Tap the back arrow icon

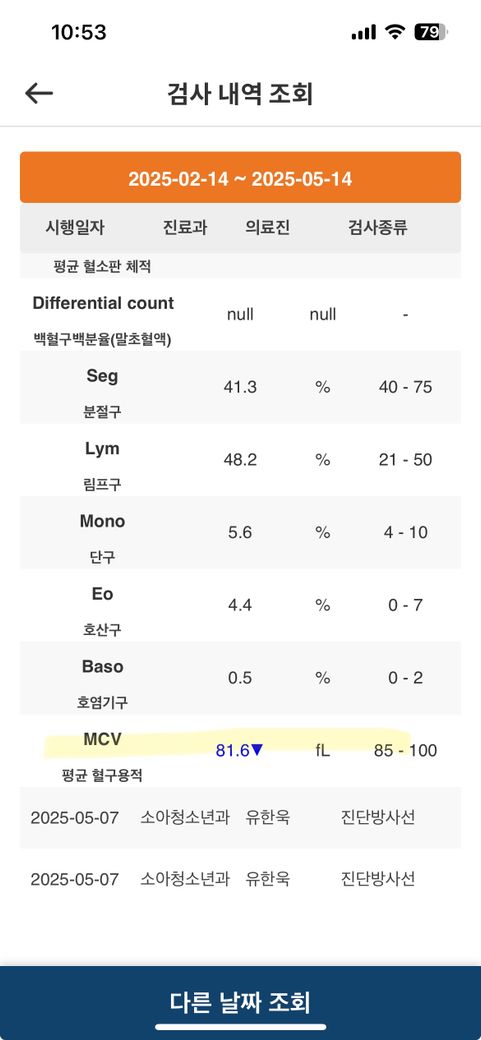[38, 94]
